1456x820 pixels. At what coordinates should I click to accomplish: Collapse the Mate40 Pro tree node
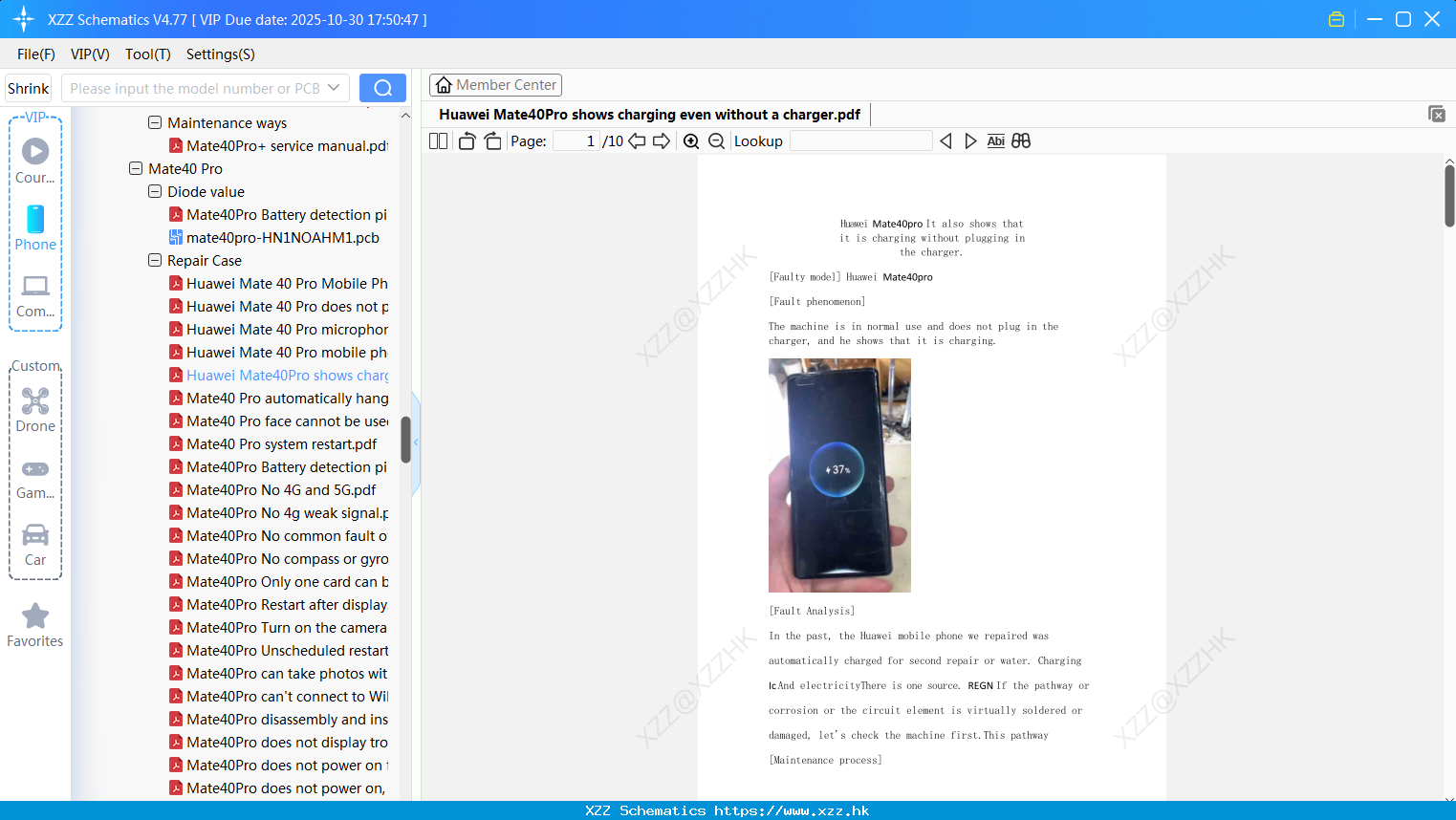pos(136,168)
